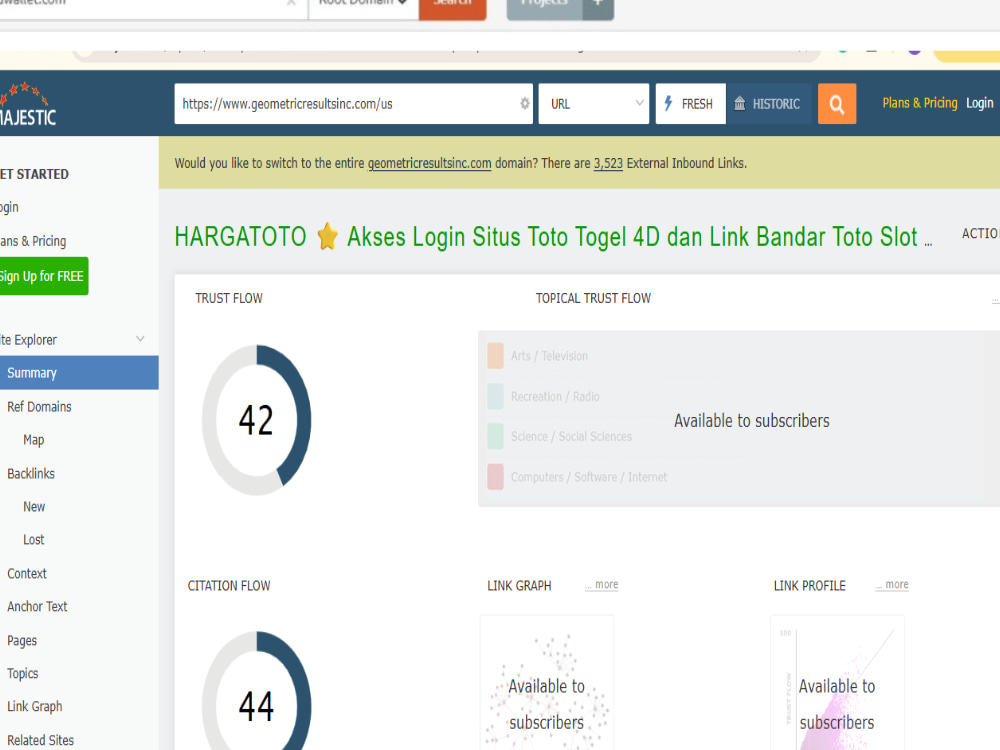This screenshot has width=1000, height=750.
Task: Click the Recreation / Radio color swatch
Action: 496,396
